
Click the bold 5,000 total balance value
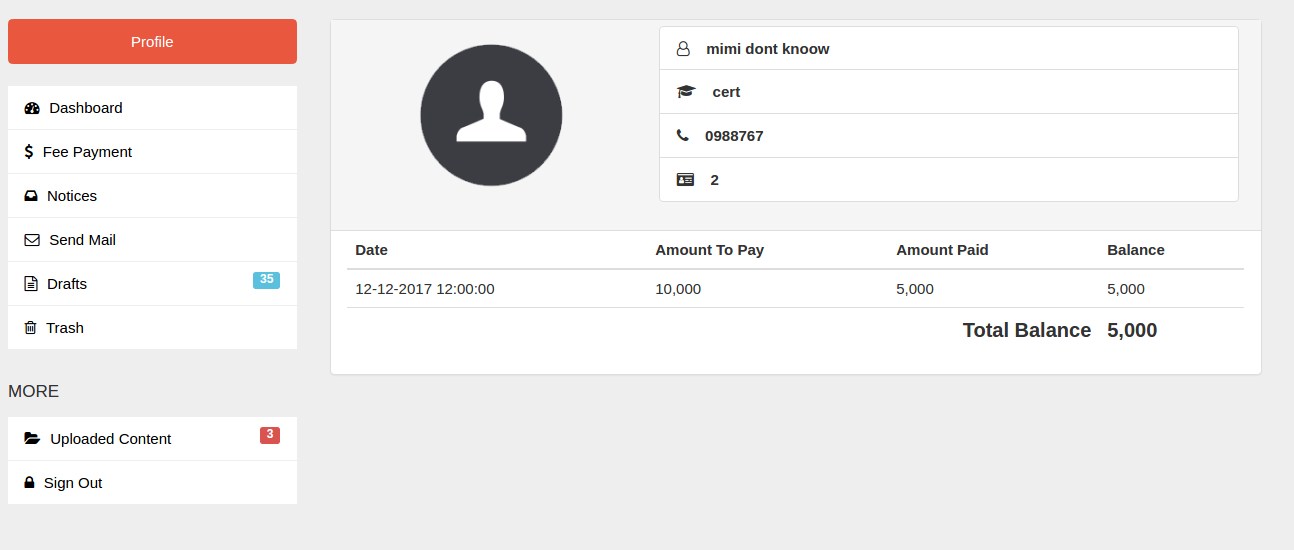pyautogui.click(x=1132, y=330)
